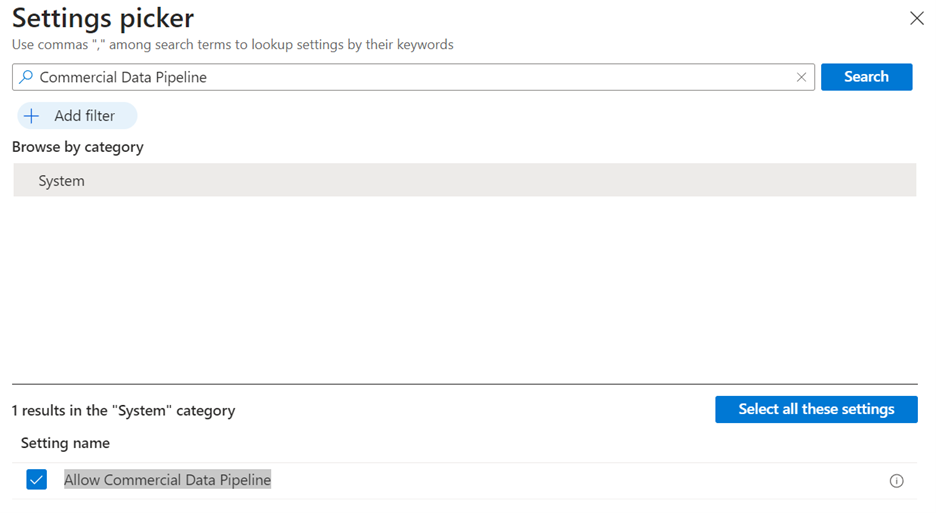Select the System category row

464,181
